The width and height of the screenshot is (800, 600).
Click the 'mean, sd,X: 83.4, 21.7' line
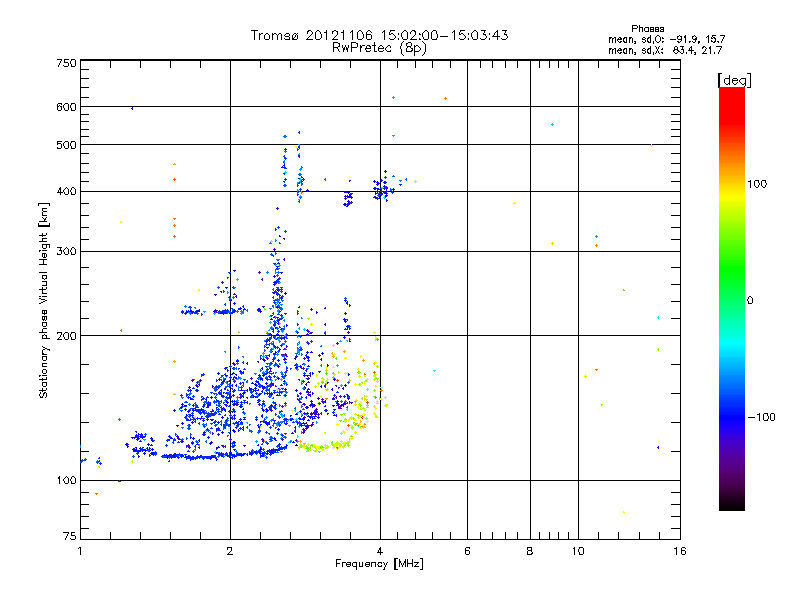click(x=665, y=50)
